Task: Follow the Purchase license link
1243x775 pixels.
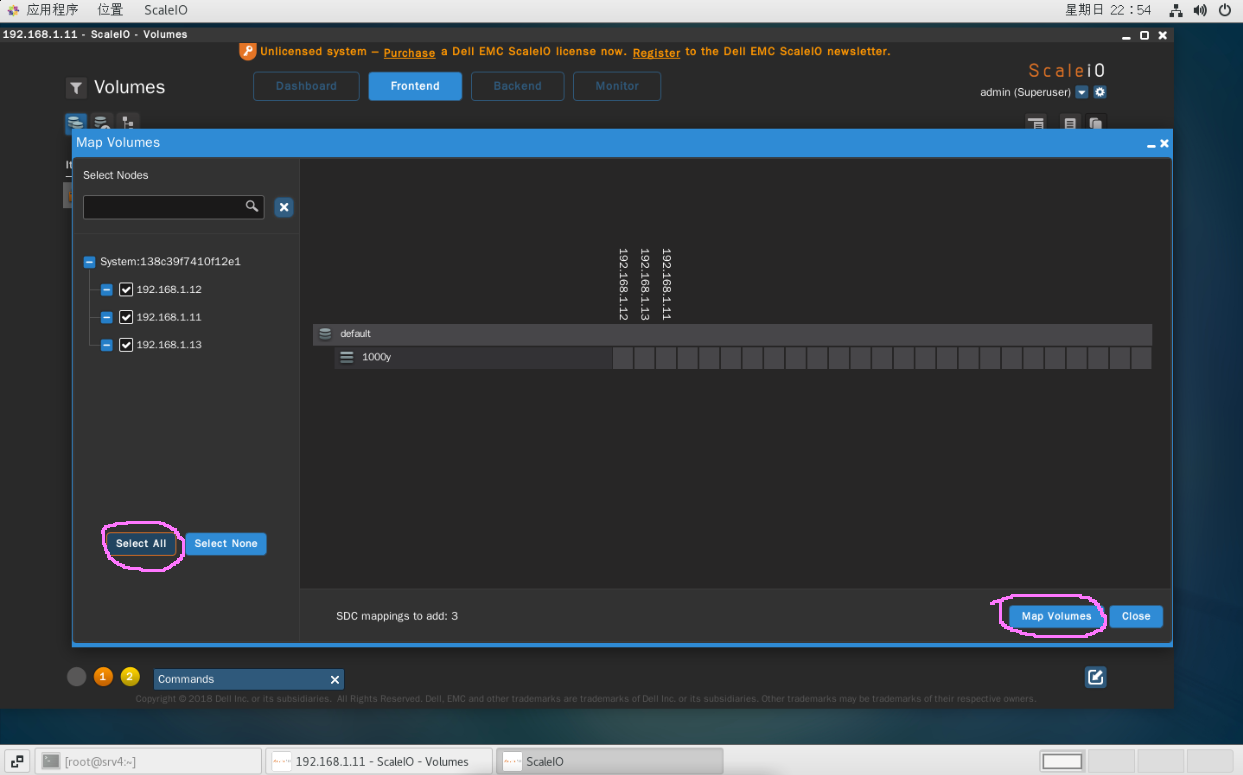Action: tap(409, 52)
